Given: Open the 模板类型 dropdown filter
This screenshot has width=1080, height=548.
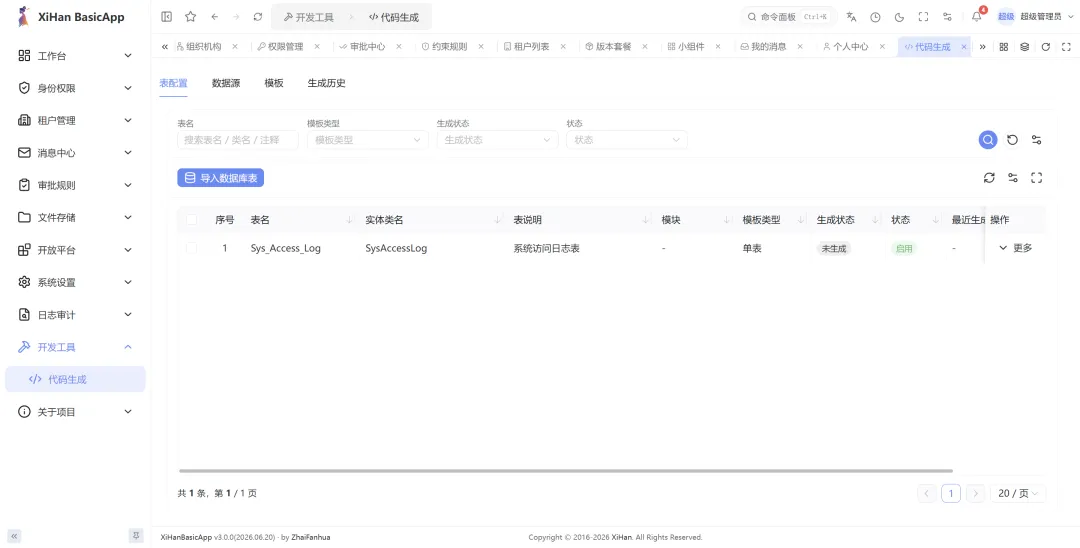Looking at the screenshot, I should tap(368, 140).
